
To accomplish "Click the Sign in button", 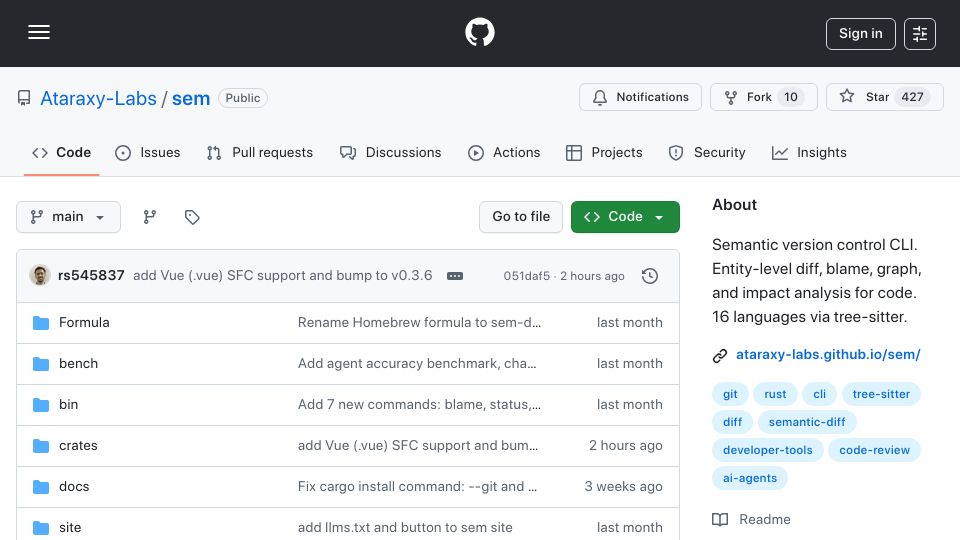I will (860, 34).
